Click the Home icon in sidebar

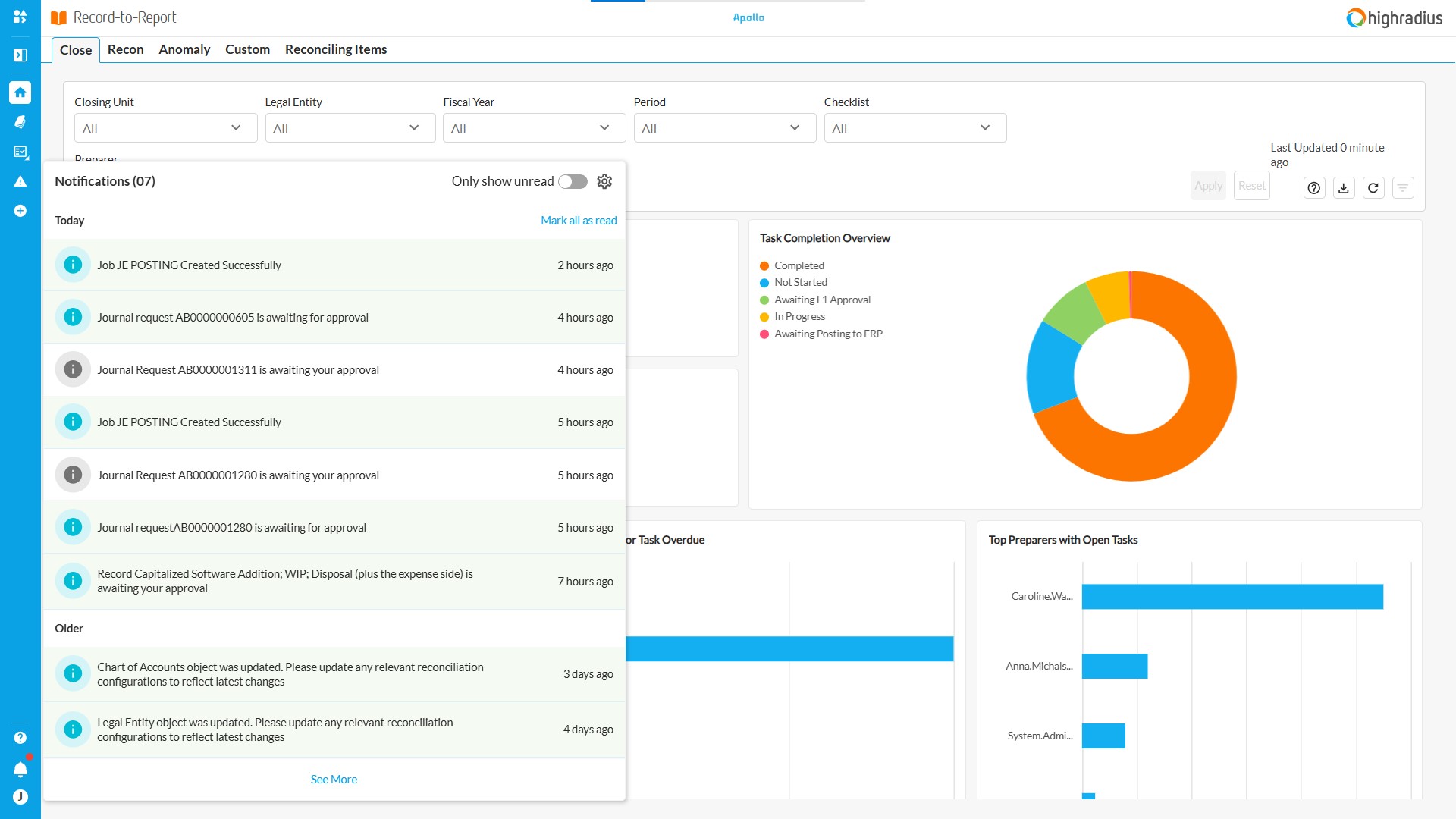[x=20, y=93]
